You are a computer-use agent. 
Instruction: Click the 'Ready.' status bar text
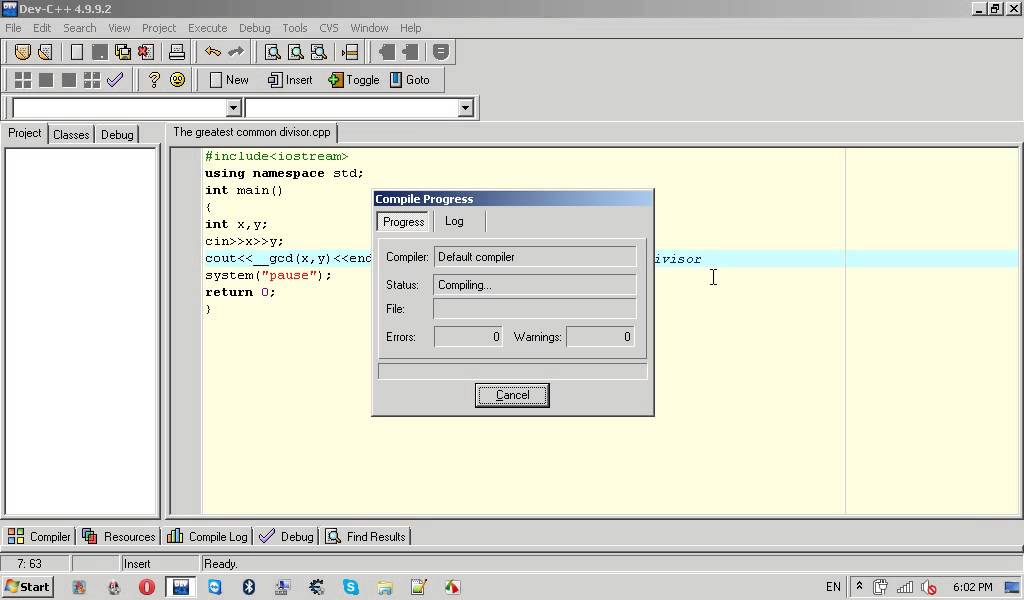220,563
